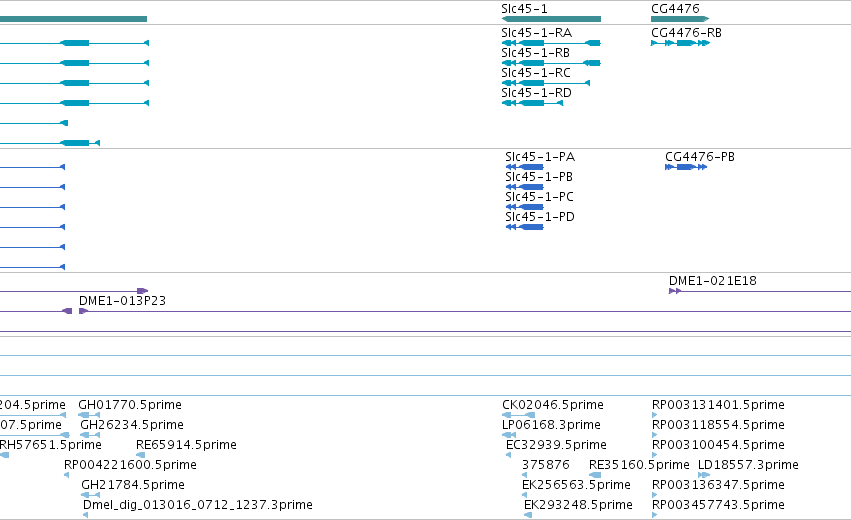Click the CK02046.5prime EST feature

[518, 415]
